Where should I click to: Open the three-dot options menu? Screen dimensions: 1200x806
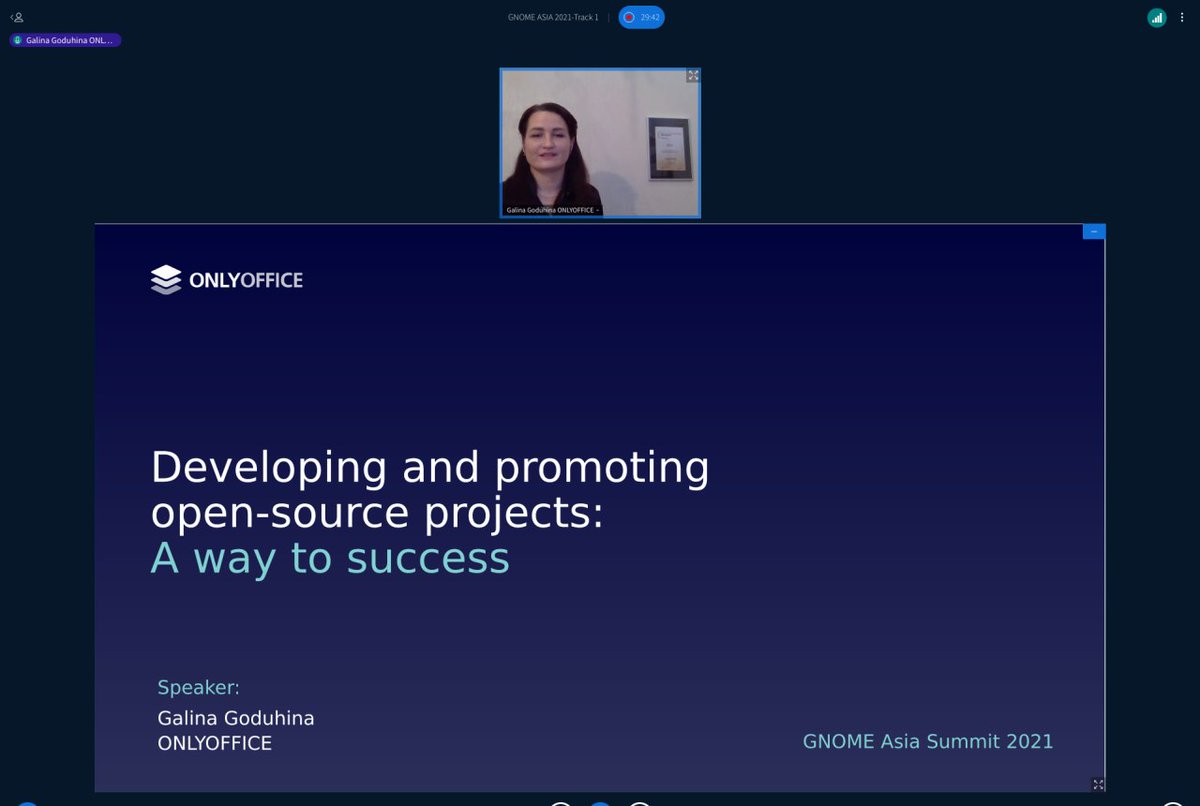point(1181,17)
